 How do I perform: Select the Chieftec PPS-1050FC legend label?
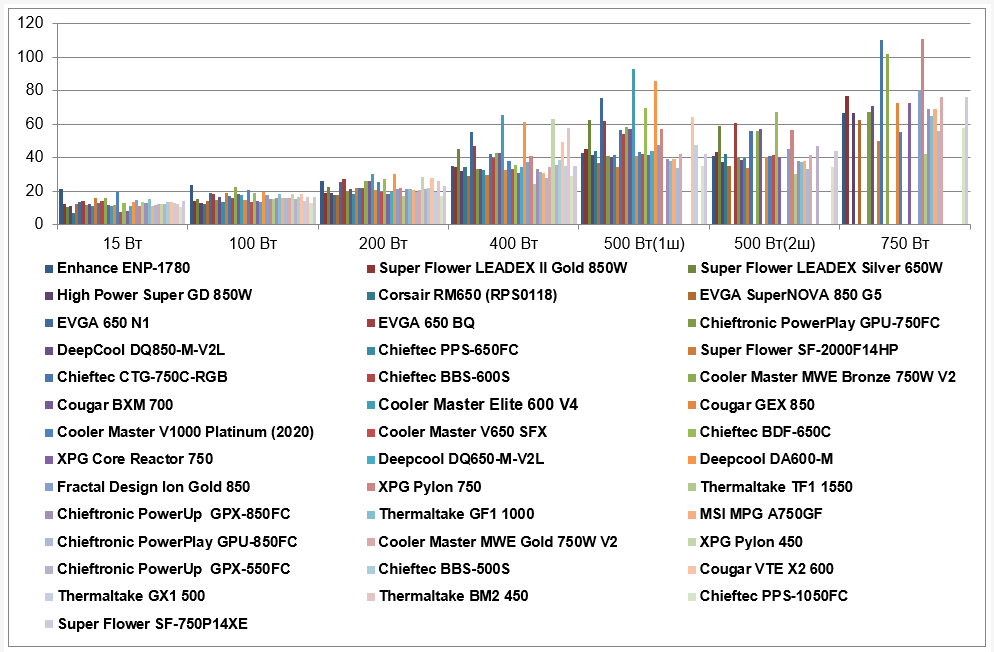coord(773,596)
